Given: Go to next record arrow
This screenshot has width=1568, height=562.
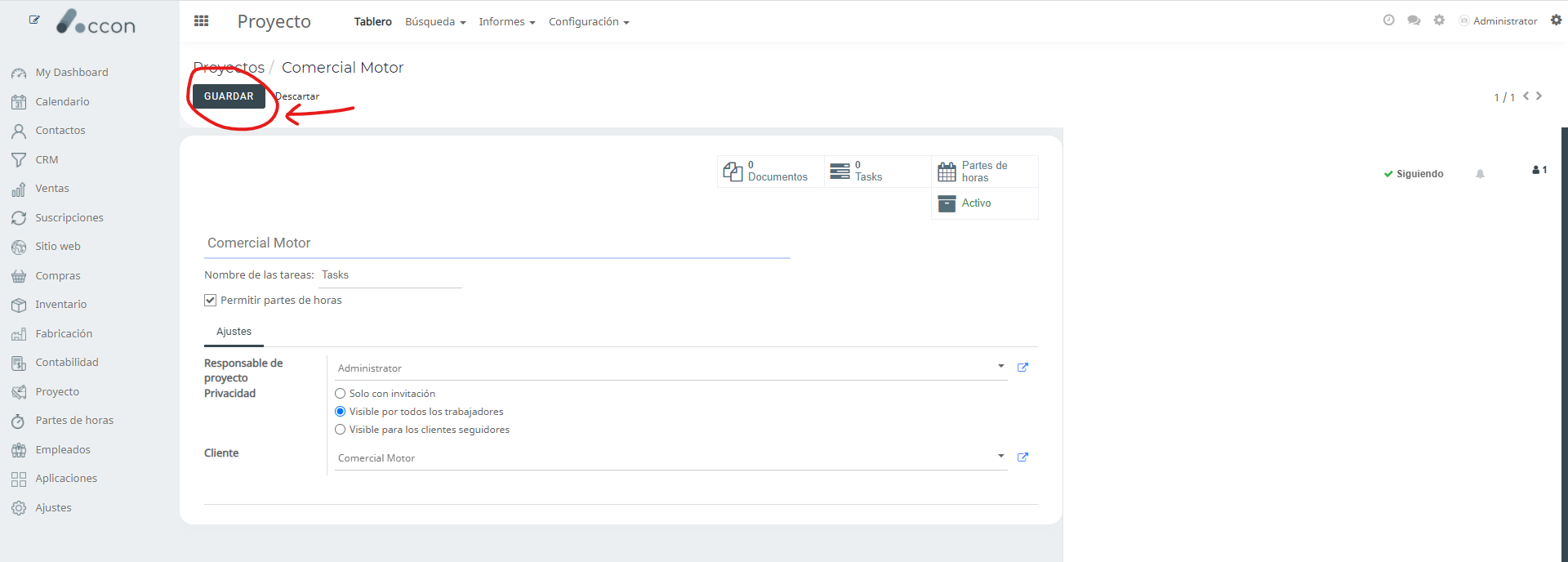Looking at the screenshot, I should (1539, 96).
